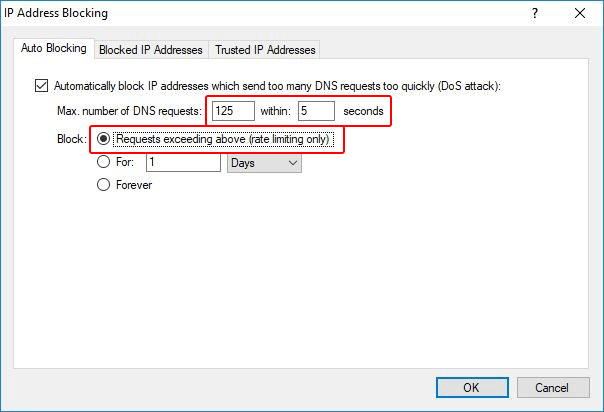Image resolution: width=604 pixels, height=412 pixels.
Task: Switch to the Blocked IP Addresses tab
Action: pos(151,50)
